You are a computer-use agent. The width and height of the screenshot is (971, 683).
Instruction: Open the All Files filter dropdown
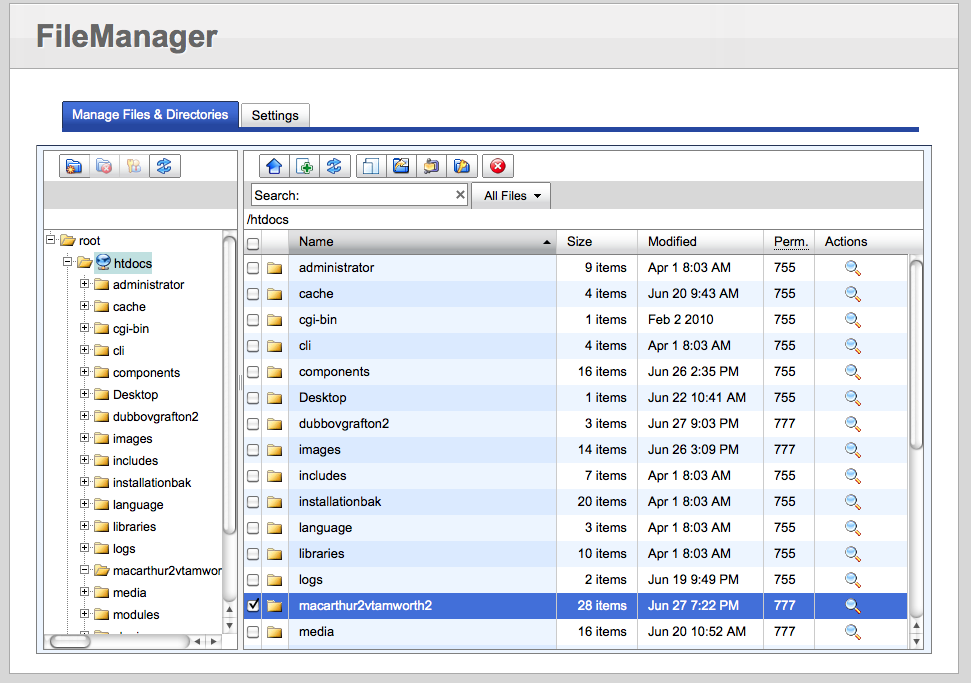[511, 196]
